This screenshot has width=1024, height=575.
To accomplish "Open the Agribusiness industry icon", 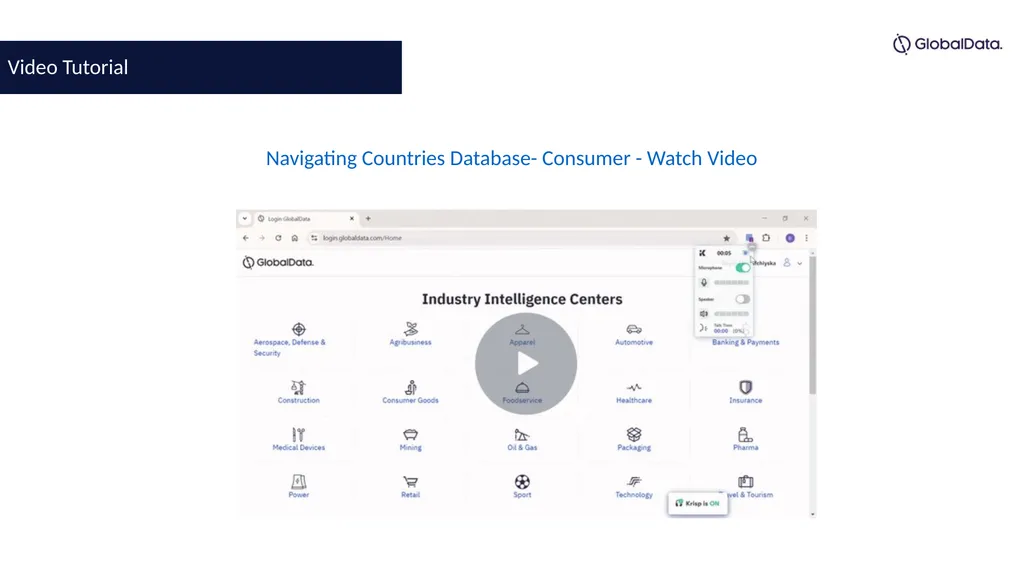I will [x=411, y=328].
